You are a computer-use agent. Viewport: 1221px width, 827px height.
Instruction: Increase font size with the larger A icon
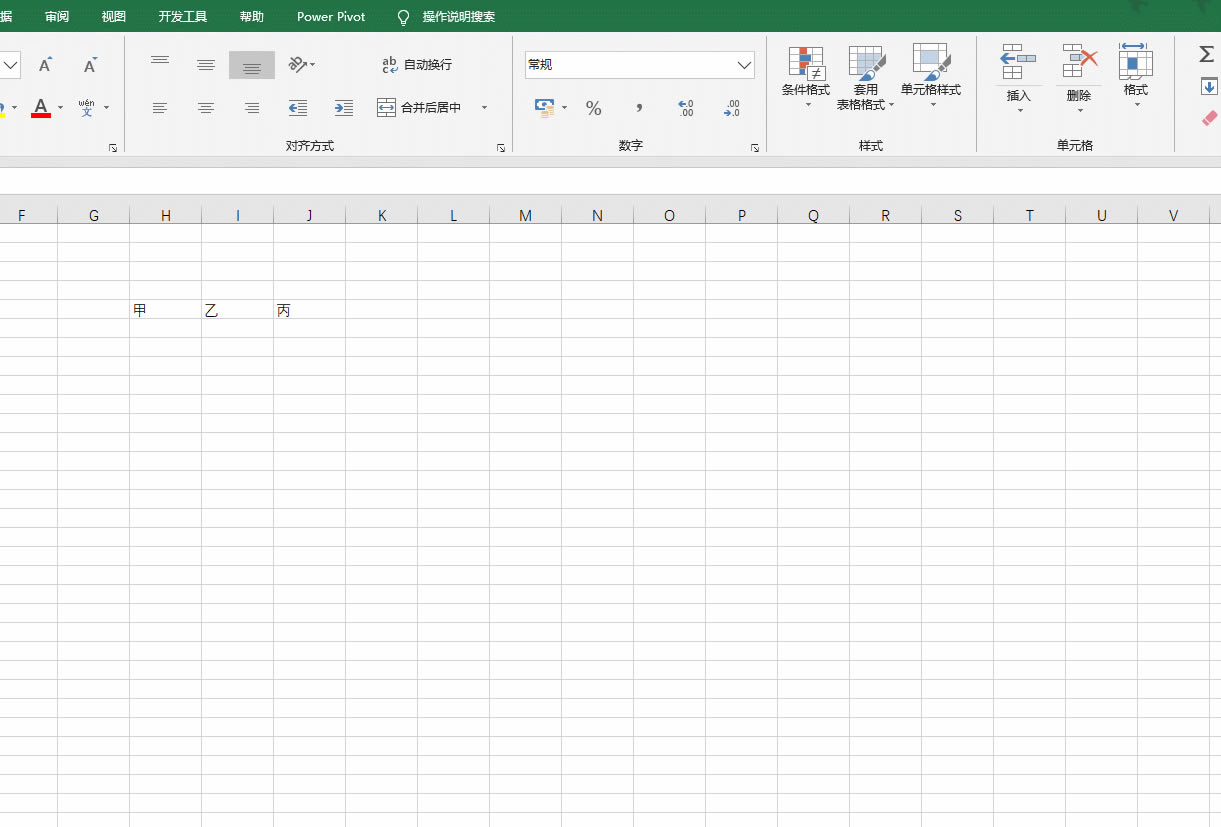point(45,65)
